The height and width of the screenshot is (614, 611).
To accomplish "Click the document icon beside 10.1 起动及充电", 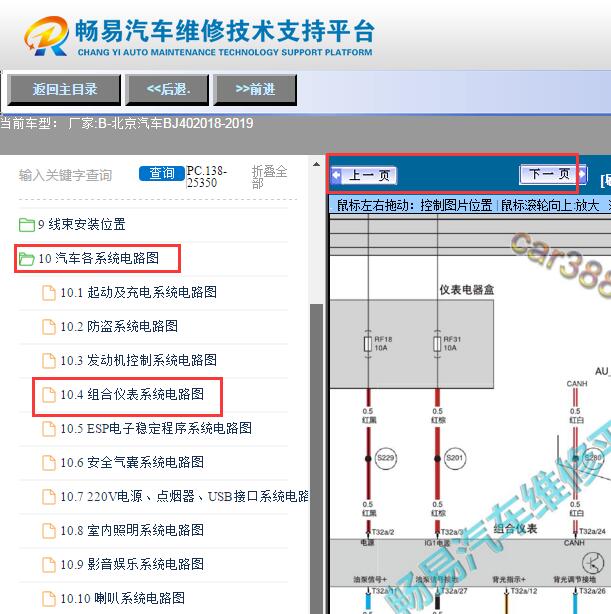I will (x=49, y=293).
